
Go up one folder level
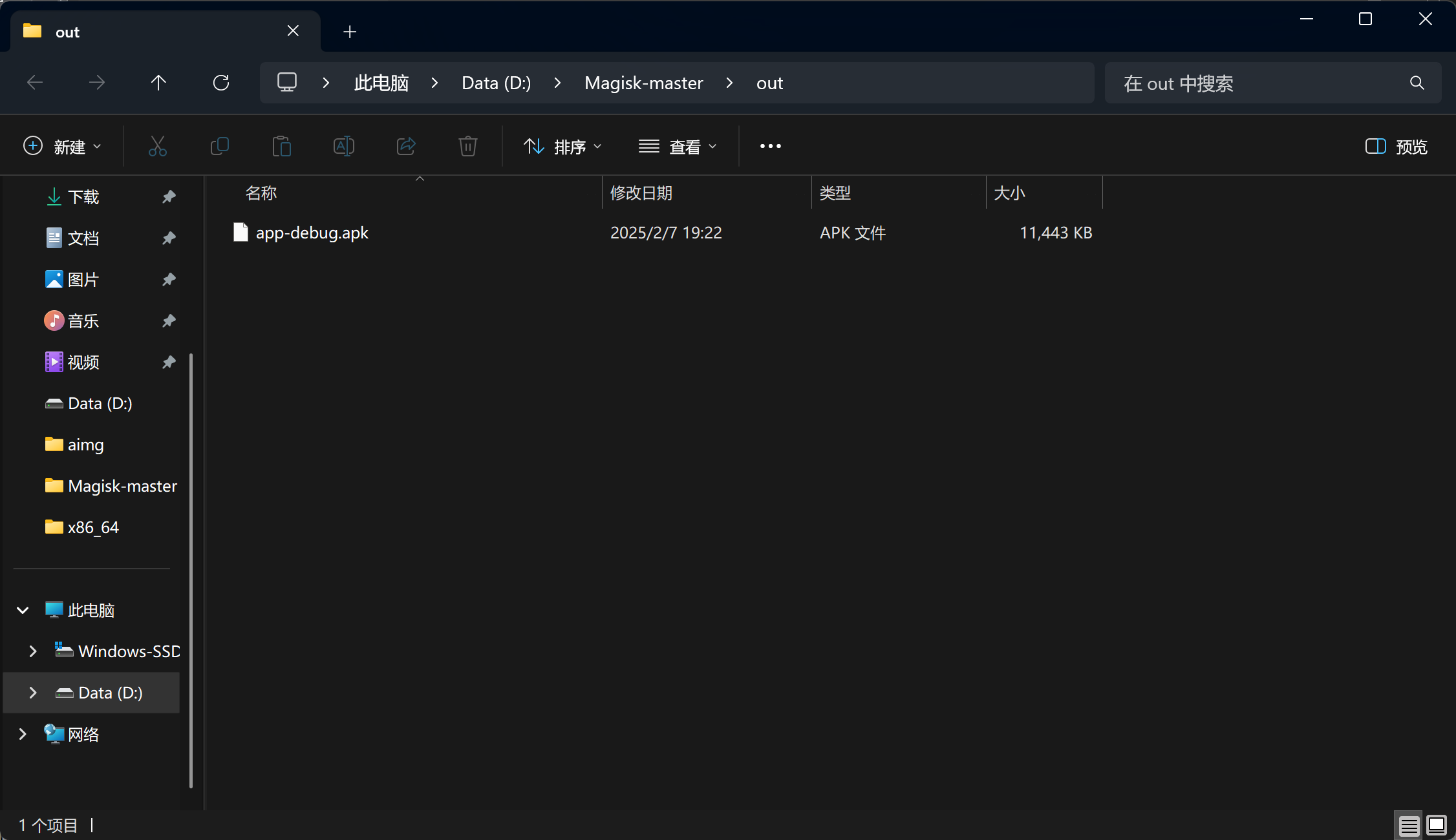coord(158,83)
